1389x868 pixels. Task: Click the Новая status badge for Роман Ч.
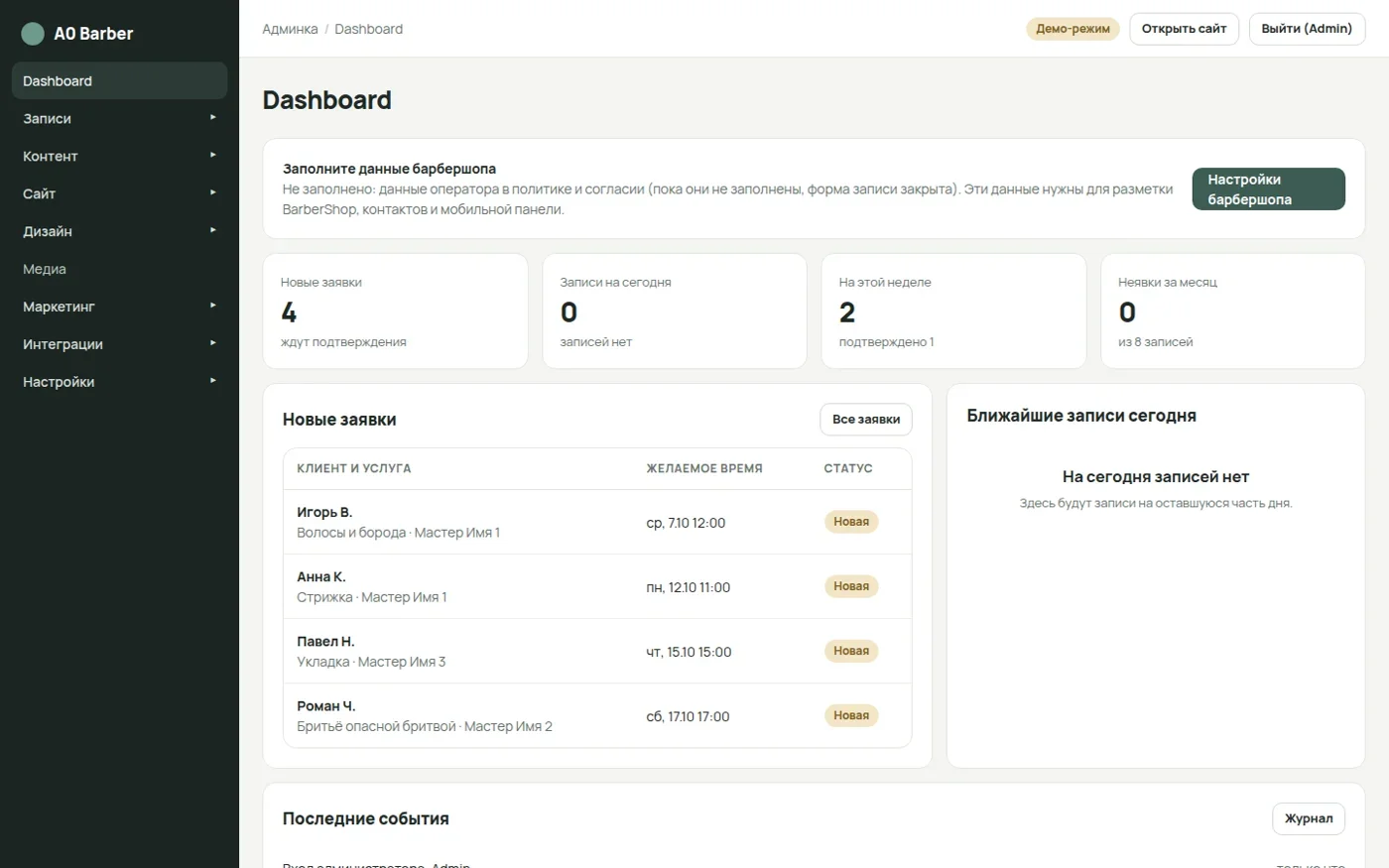coord(851,715)
